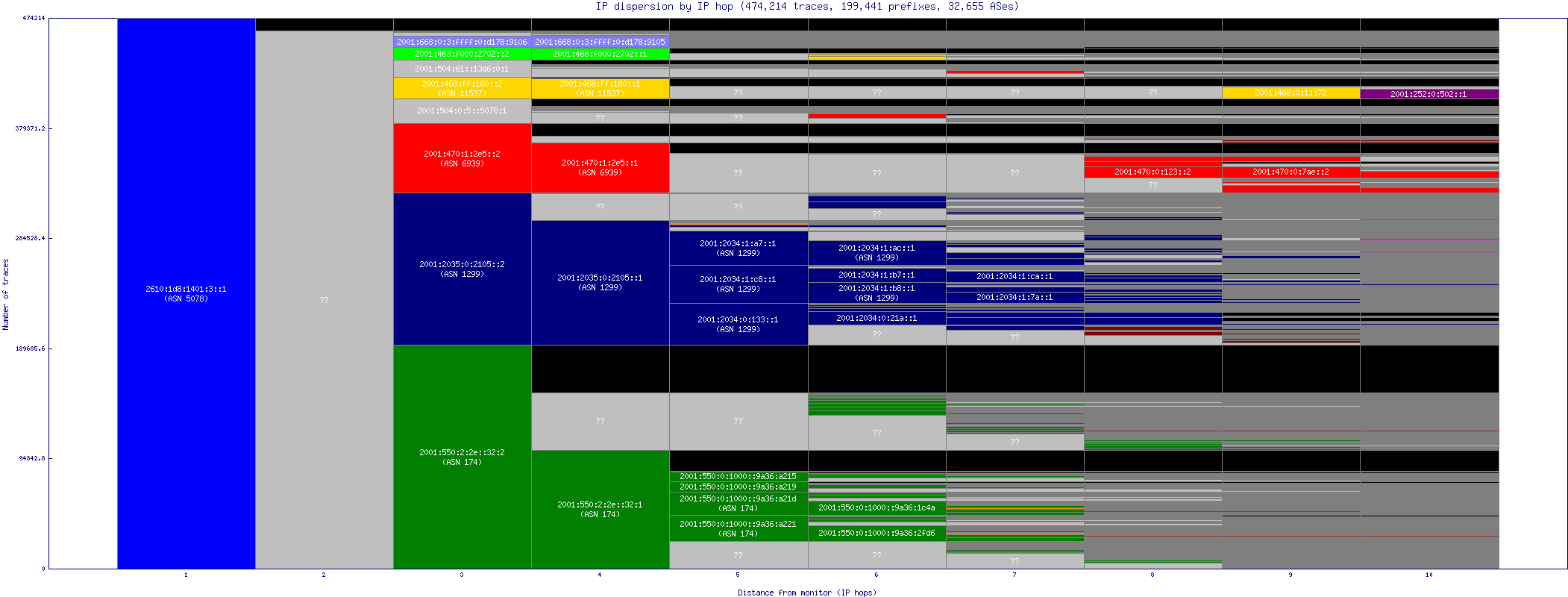The width and height of the screenshot is (1568, 597).
Task: Click the green 2001:550:0:1000::9a36:a219 row
Action: [738, 487]
